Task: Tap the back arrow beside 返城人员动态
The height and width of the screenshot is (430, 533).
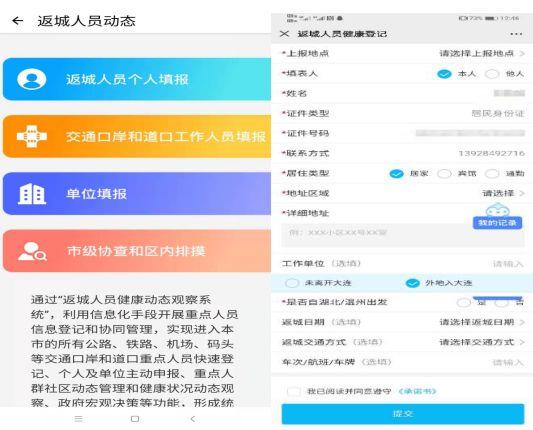Action: [x=18, y=21]
